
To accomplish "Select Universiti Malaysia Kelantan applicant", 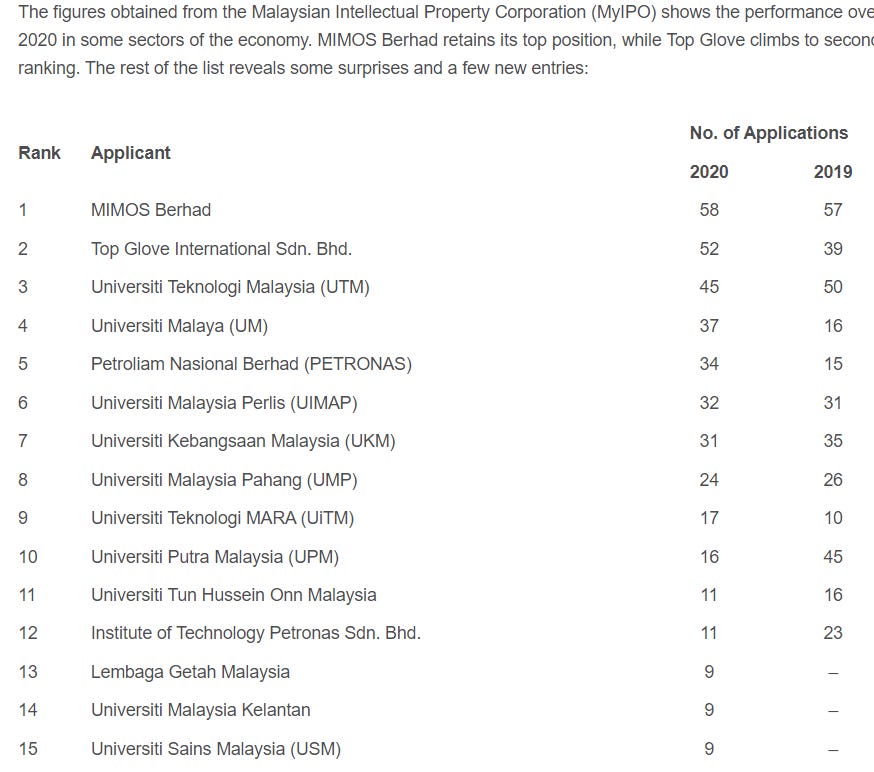I will (x=201, y=710).
